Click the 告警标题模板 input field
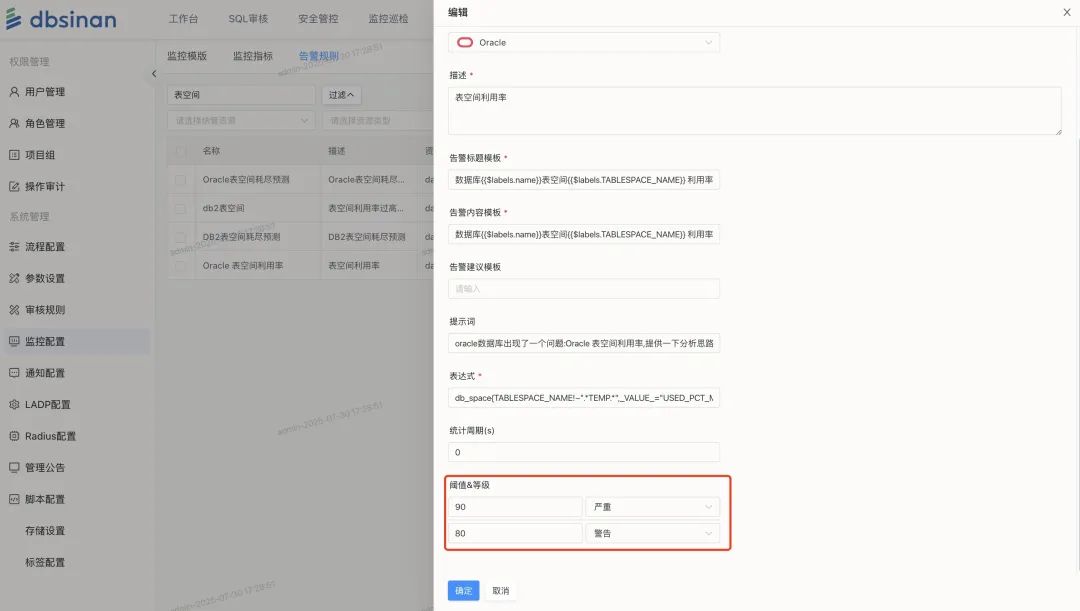This screenshot has width=1080, height=611. [583, 180]
